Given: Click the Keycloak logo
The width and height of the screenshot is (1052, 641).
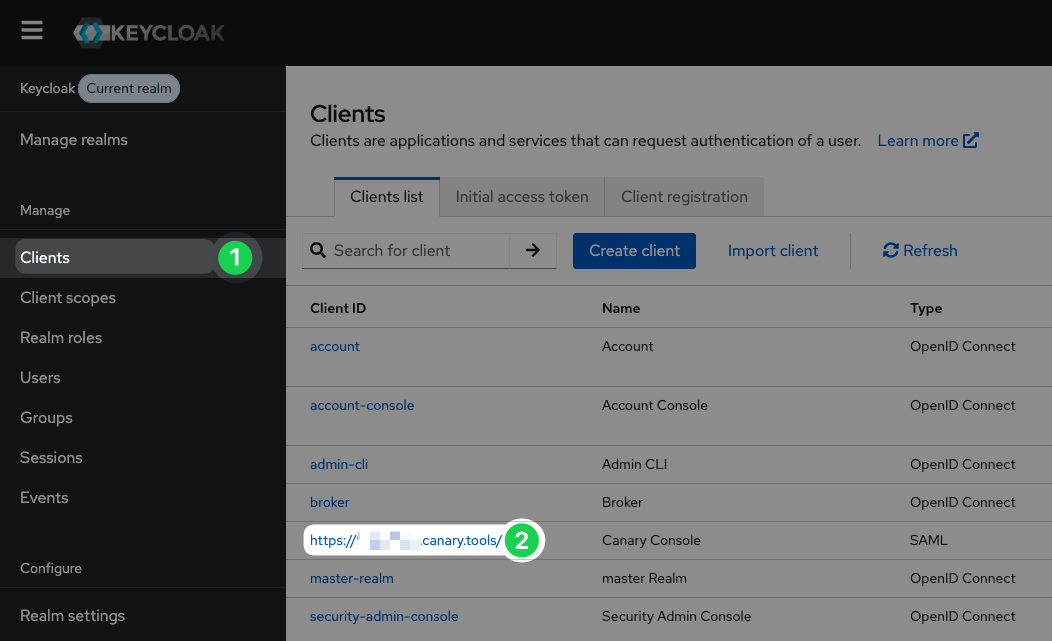Looking at the screenshot, I should [x=149, y=32].
